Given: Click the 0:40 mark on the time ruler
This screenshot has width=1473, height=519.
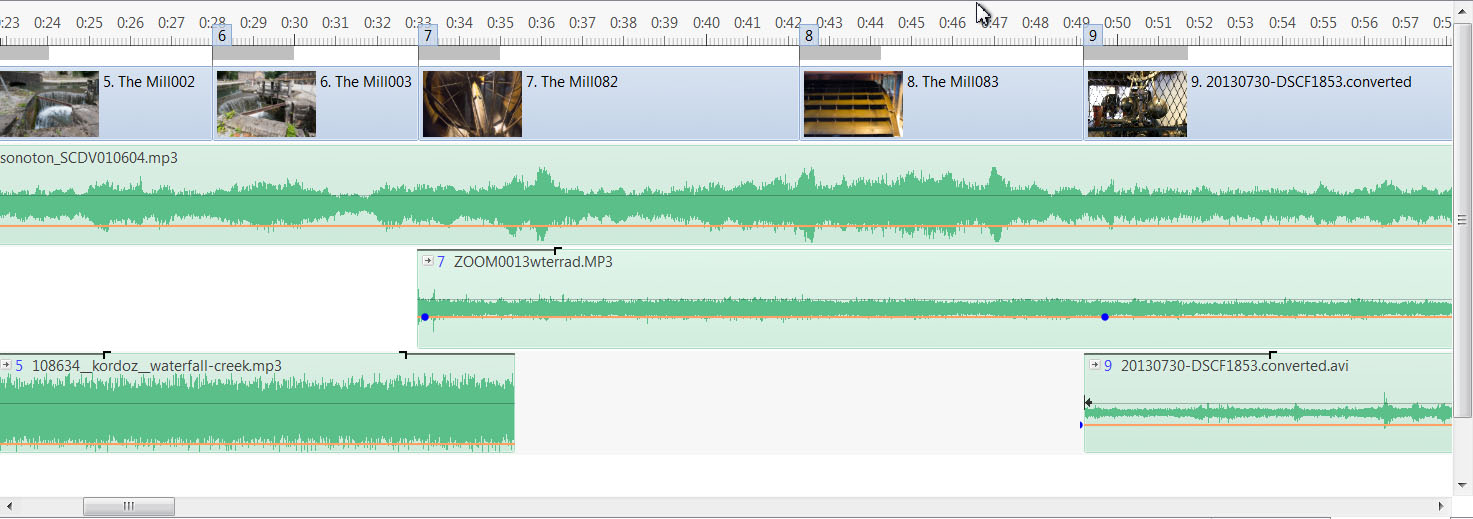Looking at the screenshot, I should (x=706, y=22).
